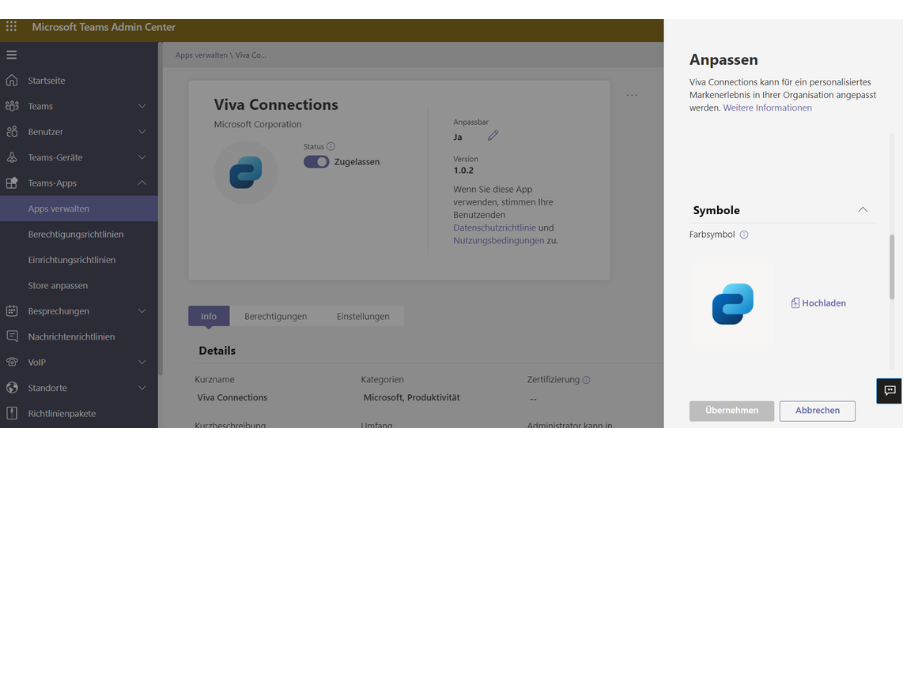Image resolution: width=910 pixels, height=680 pixels.
Task: Collapse the Symbole section chevron
Action: coord(863,210)
